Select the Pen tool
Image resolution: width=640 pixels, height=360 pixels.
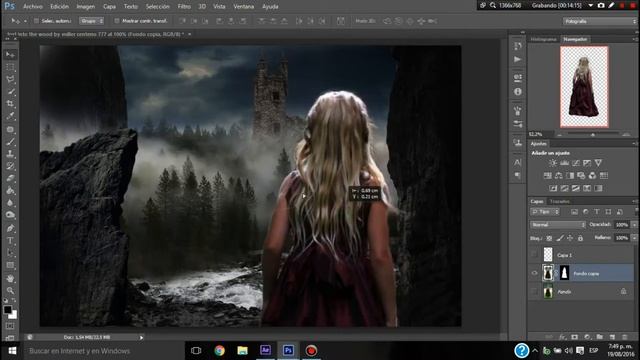(x=11, y=228)
